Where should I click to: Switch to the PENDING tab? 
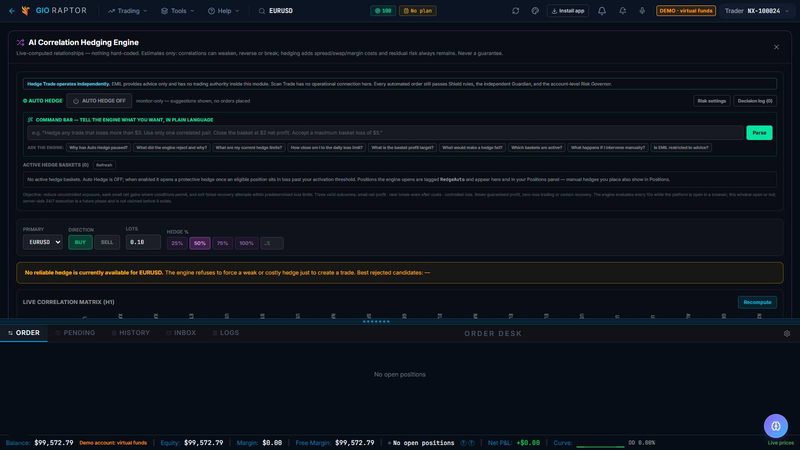[x=76, y=333]
